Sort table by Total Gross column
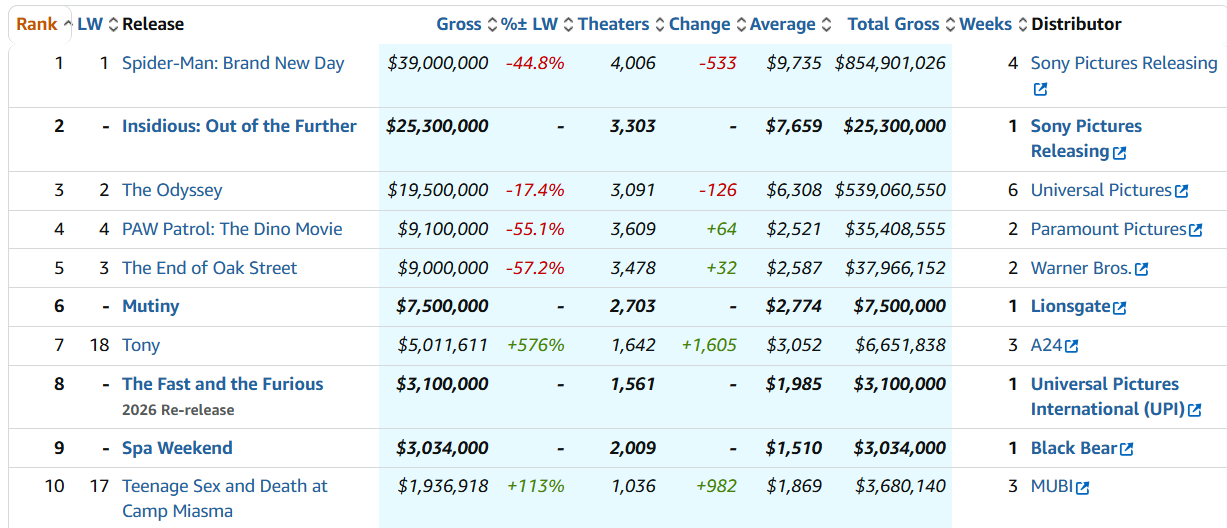The height and width of the screenshot is (528, 1227). (901, 24)
